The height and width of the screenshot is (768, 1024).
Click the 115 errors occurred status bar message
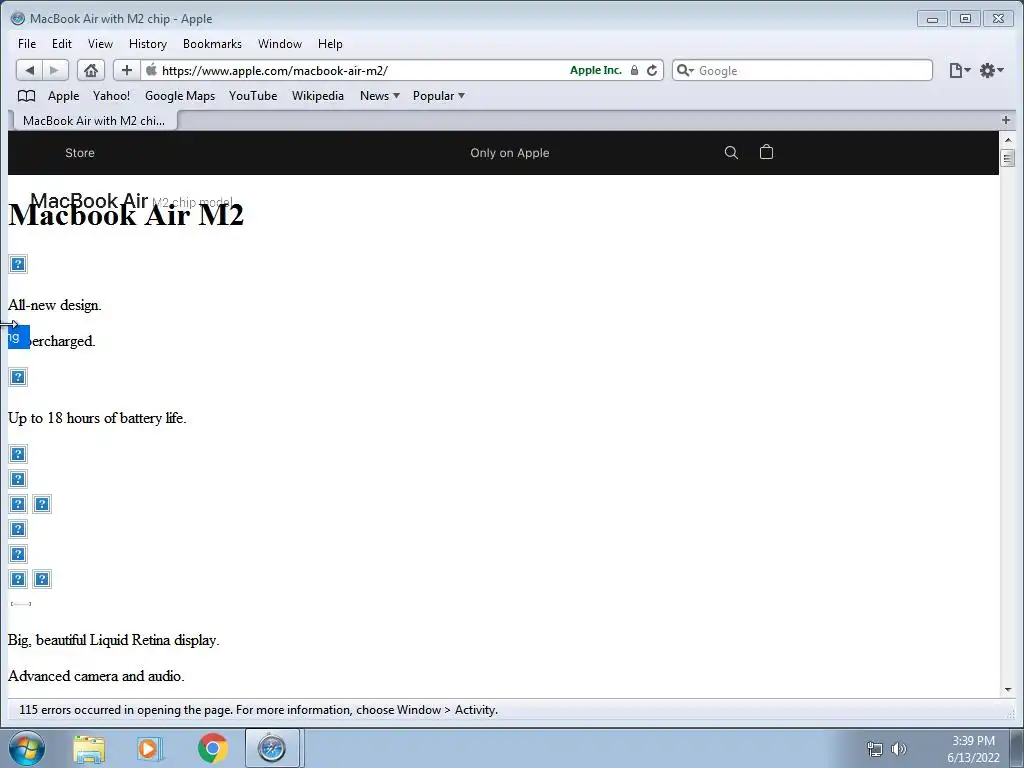tap(259, 710)
